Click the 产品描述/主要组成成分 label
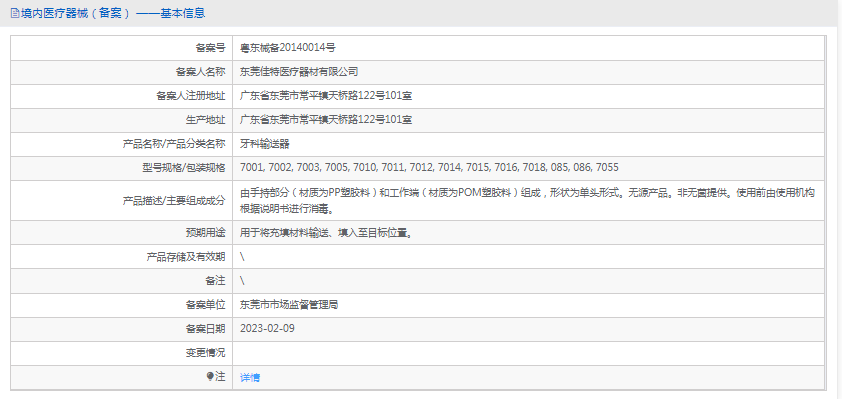This screenshot has height=399, width=842. tap(175, 201)
